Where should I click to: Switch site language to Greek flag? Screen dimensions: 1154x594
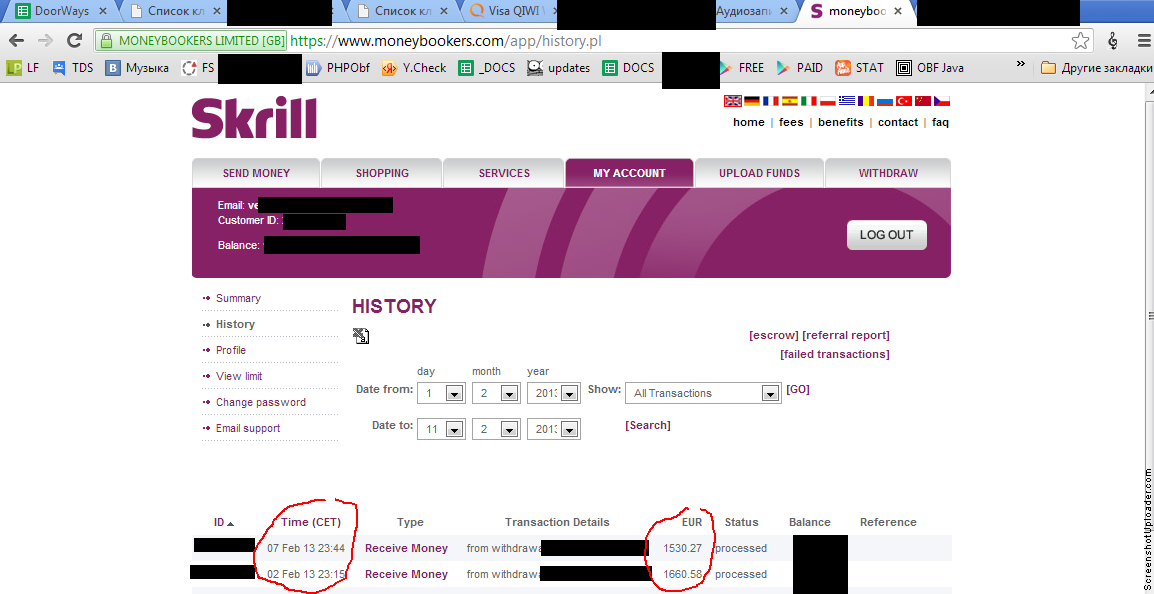[847, 101]
